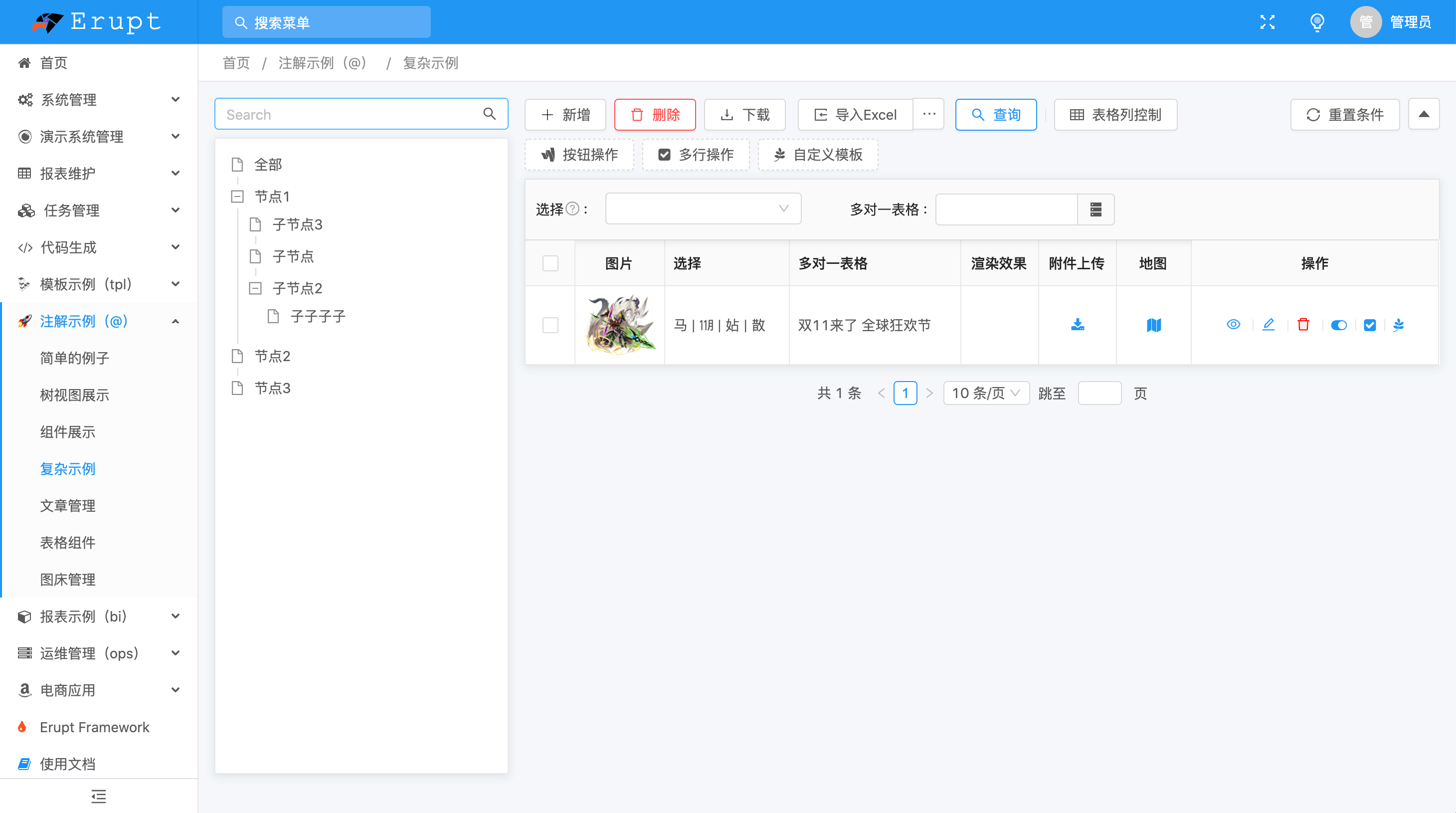Click the 新增 button
The width and height of the screenshot is (1456, 813).
pyautogui.click(x=564, y=115)
